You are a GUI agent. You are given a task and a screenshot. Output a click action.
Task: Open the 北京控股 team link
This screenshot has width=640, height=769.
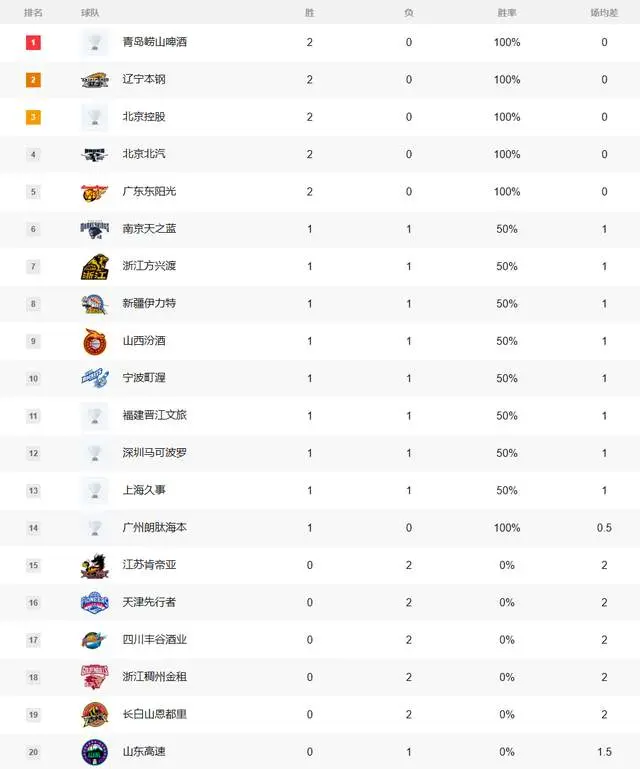click(143, 117)
